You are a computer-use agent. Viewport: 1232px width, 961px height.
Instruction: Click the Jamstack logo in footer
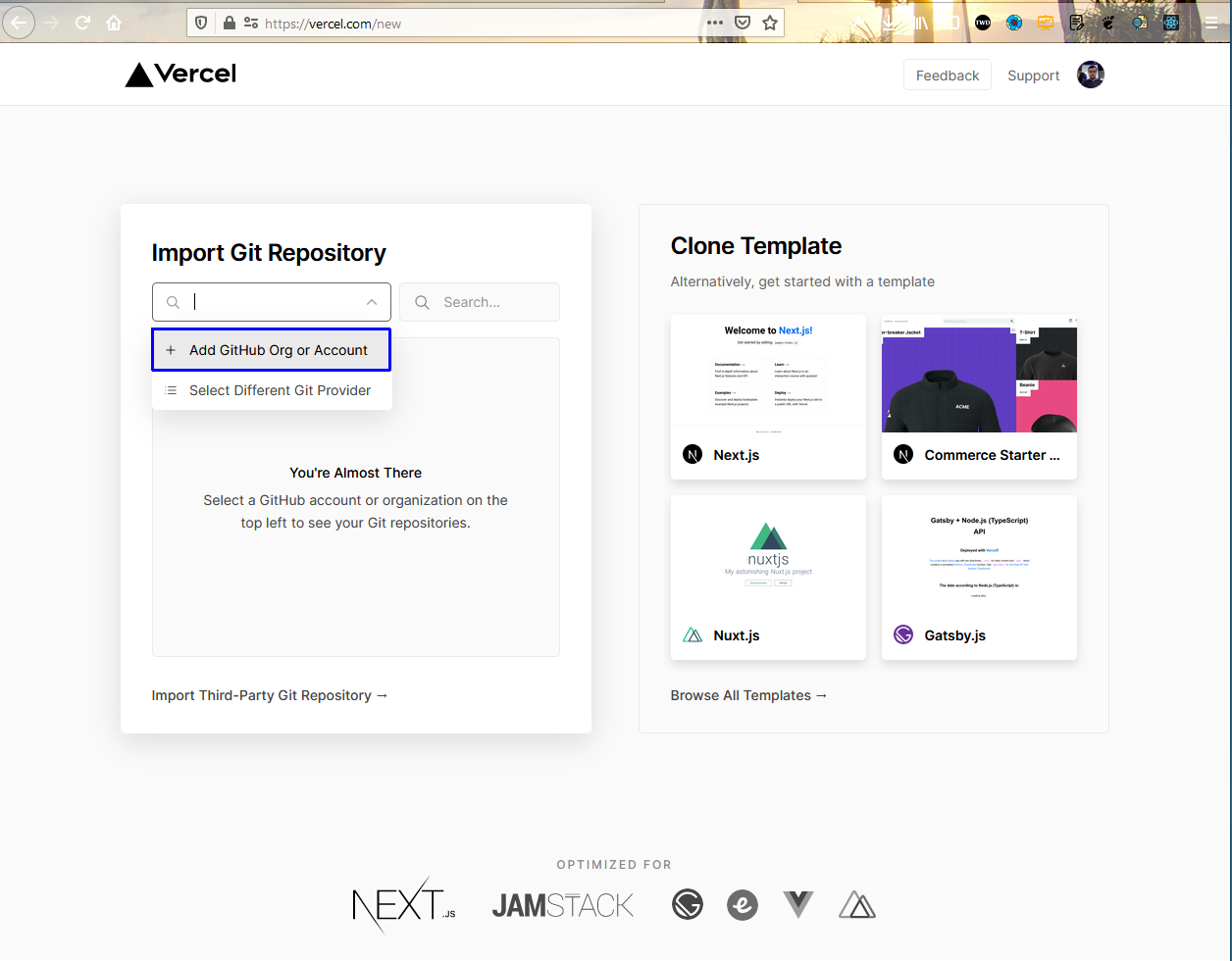[563, 905]
